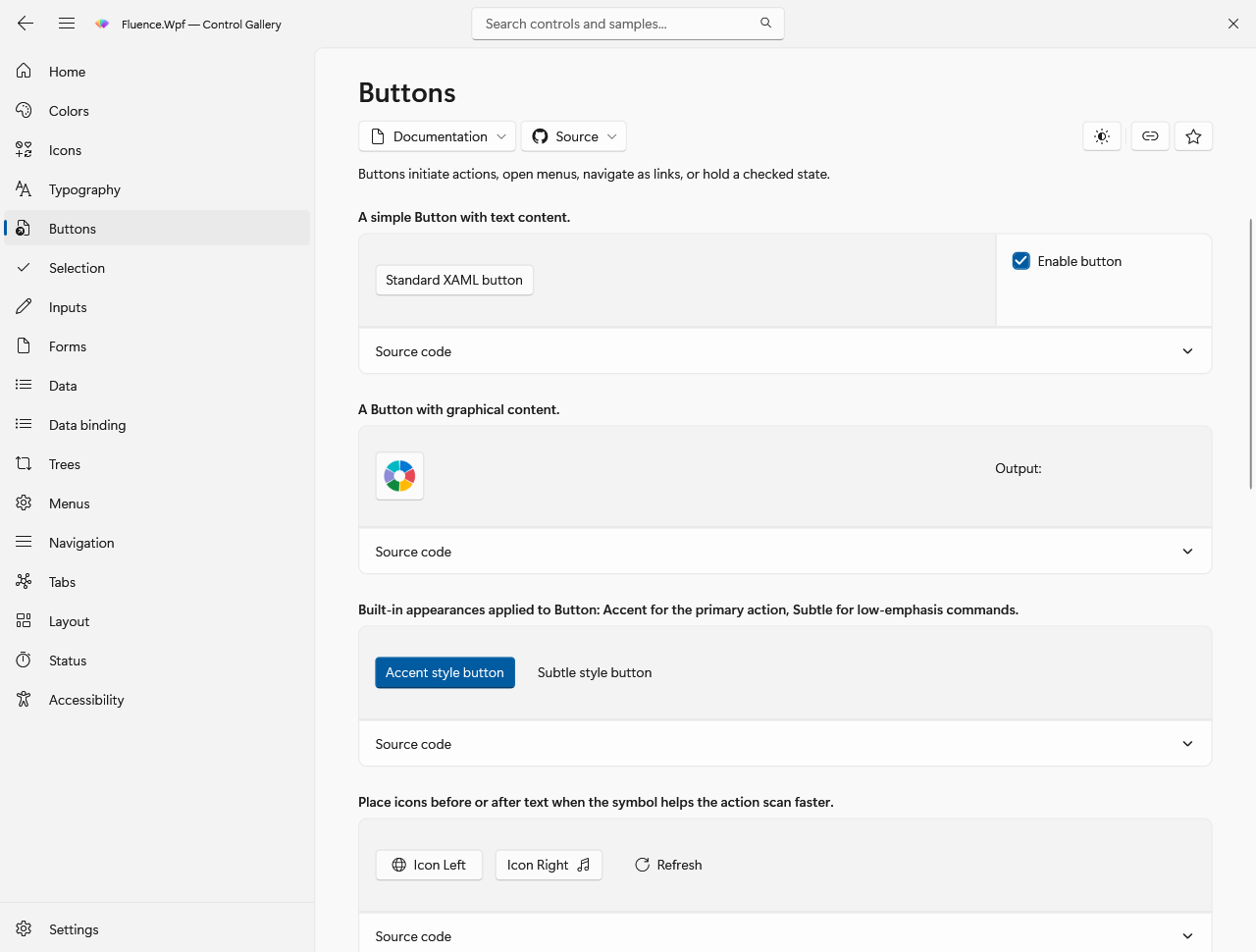Screen dimensions: 1256x952
Task: Open the Documentation dropdown
Action: pos(438,136)
